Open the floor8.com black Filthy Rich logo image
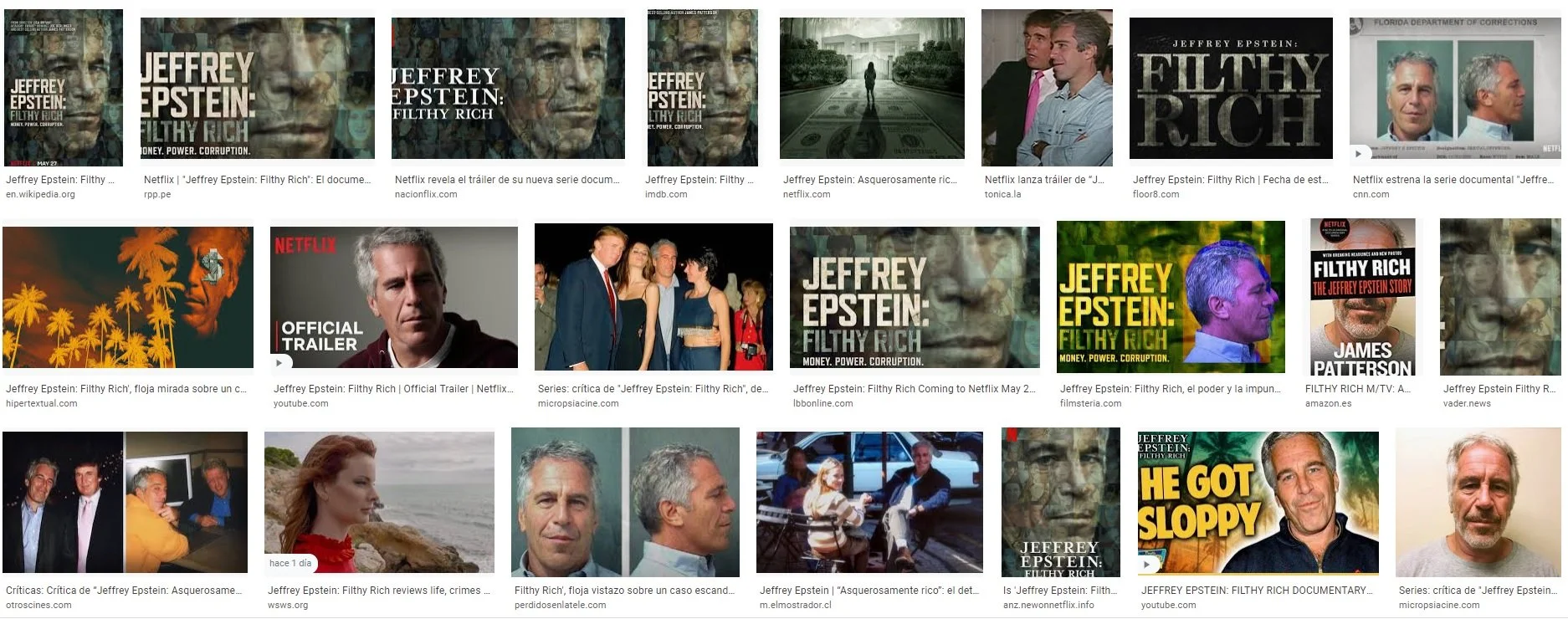The image size is (1568, 619). click(1231, 89)
